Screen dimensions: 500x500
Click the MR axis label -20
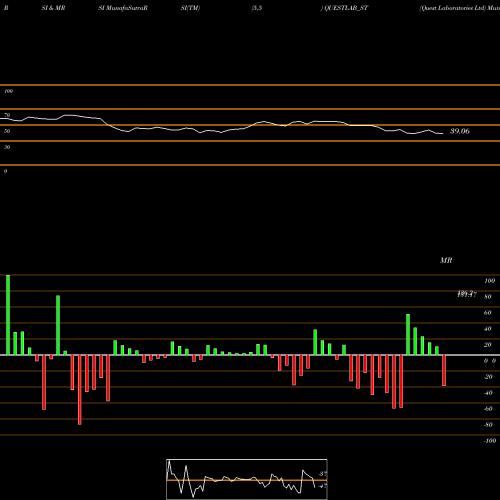click(x=488, y=377)
